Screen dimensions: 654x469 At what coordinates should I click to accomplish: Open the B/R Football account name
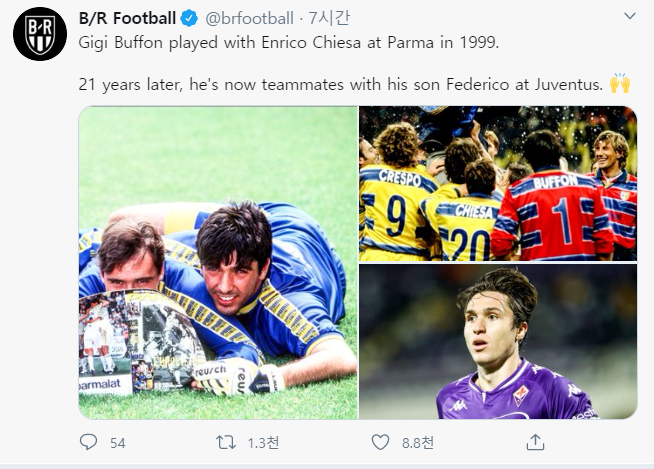click(x=126, y=18)
